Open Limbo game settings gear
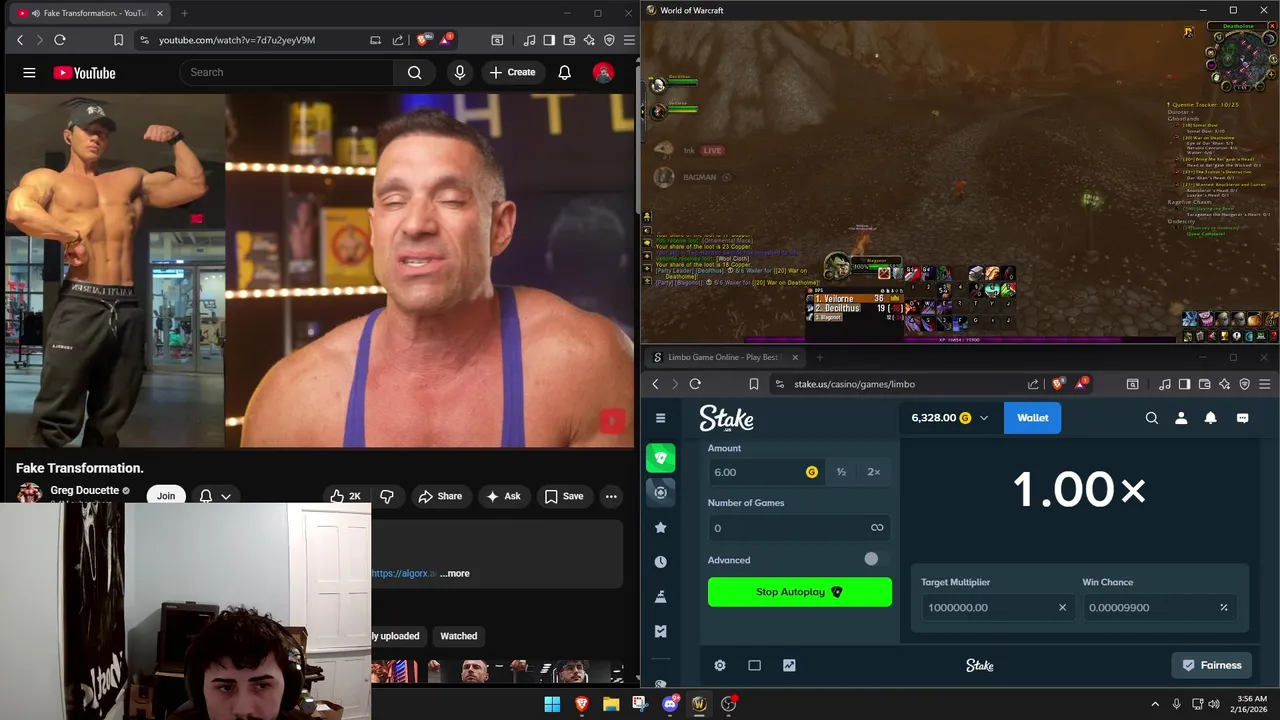This screenshot has width=1280, height=720. pyautogui.click(x=719, y=665)
